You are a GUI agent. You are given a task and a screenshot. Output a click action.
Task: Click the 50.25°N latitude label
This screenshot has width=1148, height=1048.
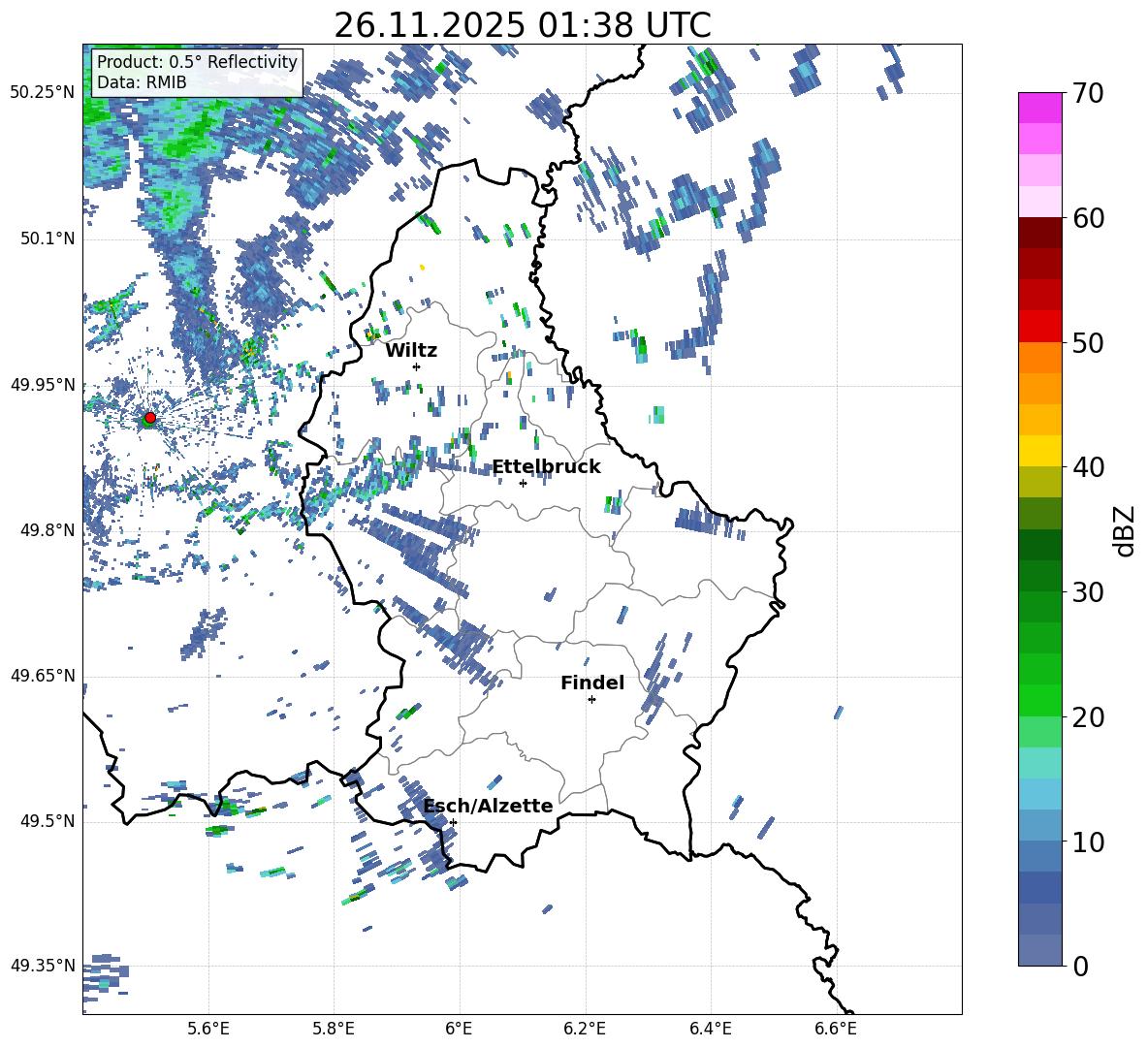click(43, 92)
